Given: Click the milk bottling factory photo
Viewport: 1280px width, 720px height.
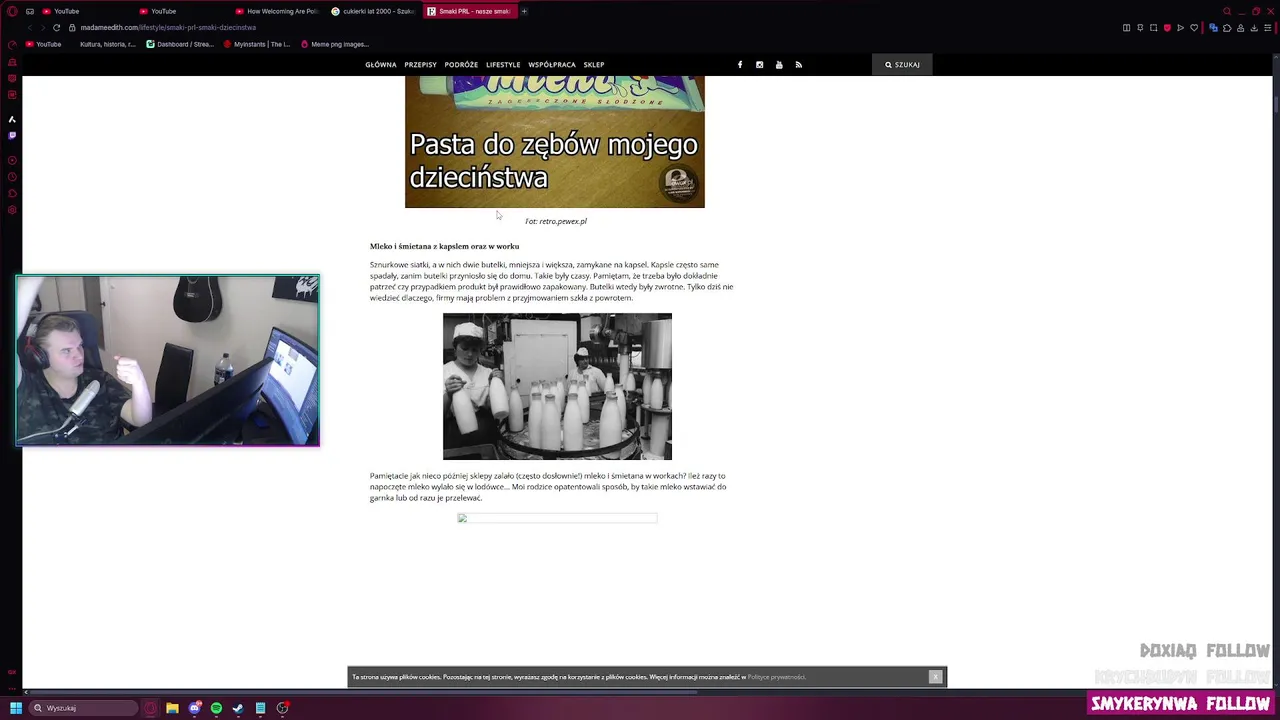Looking at the screenshot, I should coord(557,386).
